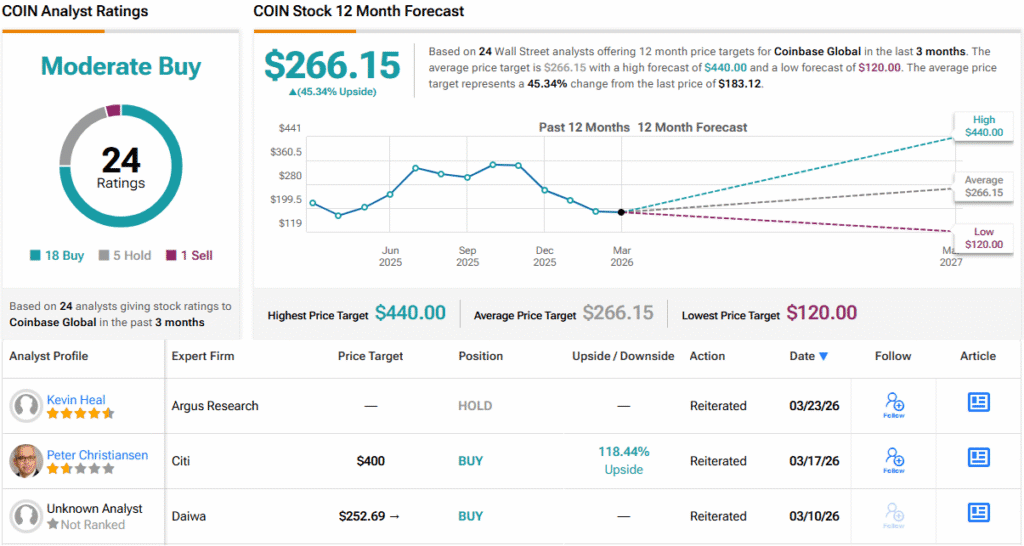Click Highest Price Target $440.00 value
Viewport: 1024px width, 546px height.
coord(410,313)
